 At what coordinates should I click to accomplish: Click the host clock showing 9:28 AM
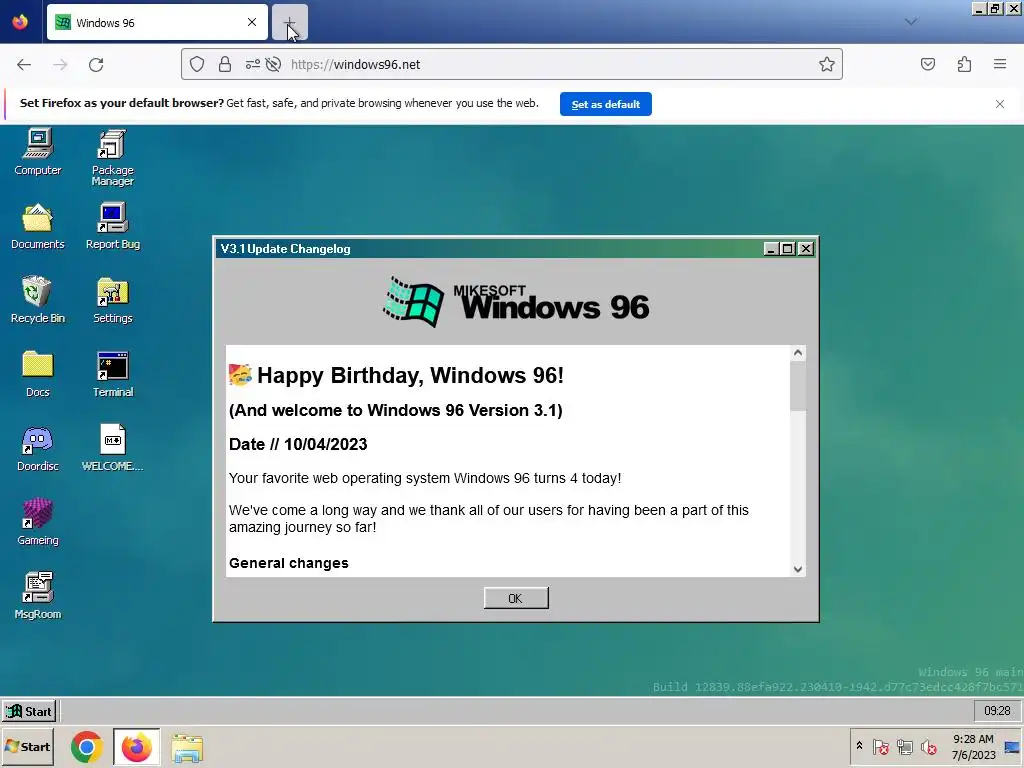pyautogui.click(x=973, y=746)
